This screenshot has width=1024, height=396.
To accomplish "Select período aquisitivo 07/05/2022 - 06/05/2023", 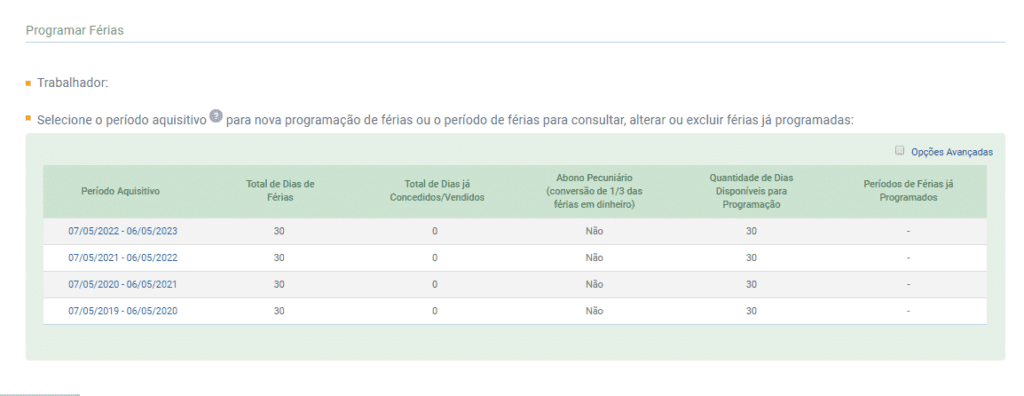I will click(x=123, y=231).
